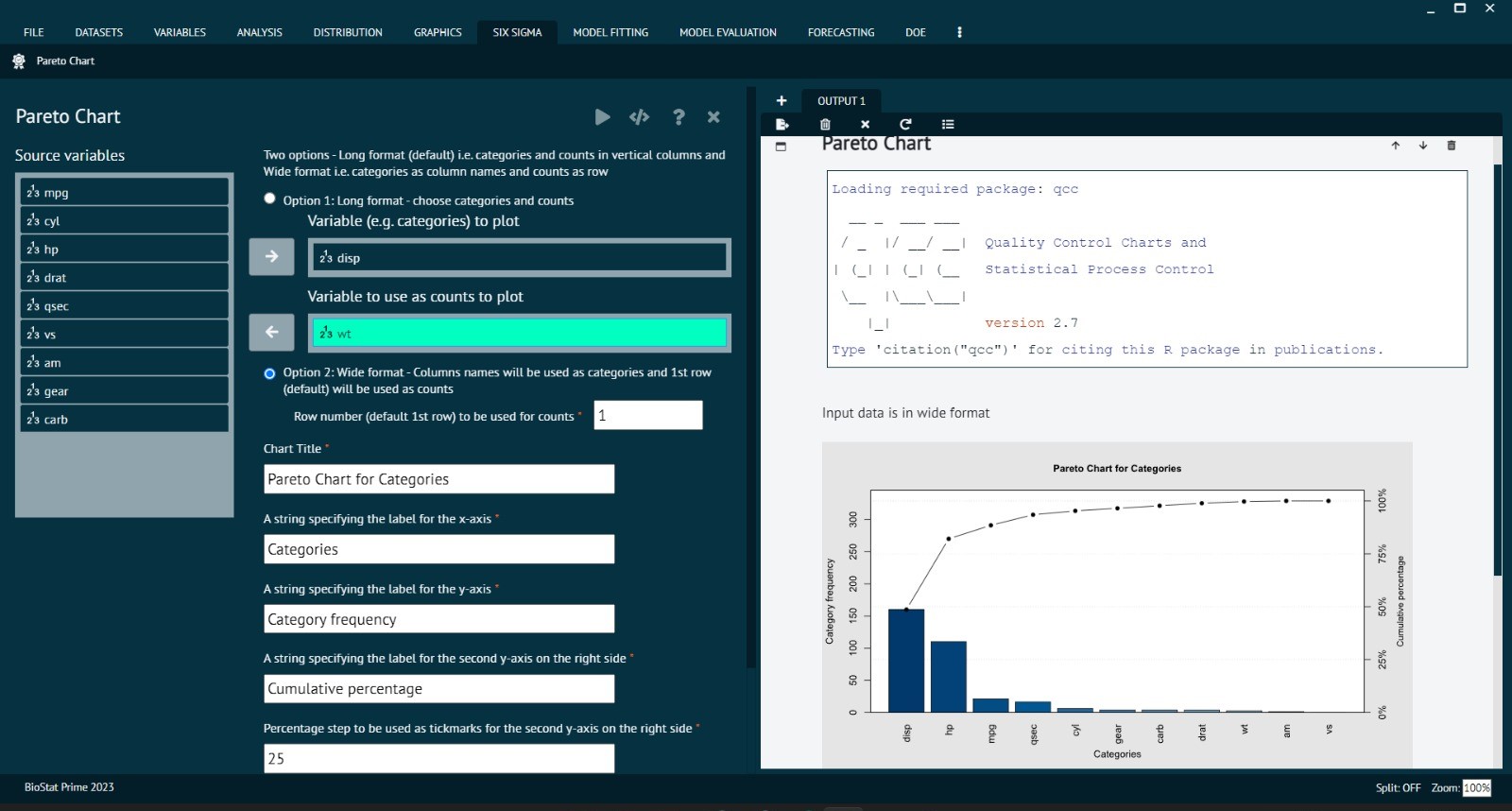Open the MODEL FITTING menu
The height and width of the screenshot is (811, 1512).
pyautogui.click(x=610, y=32)
